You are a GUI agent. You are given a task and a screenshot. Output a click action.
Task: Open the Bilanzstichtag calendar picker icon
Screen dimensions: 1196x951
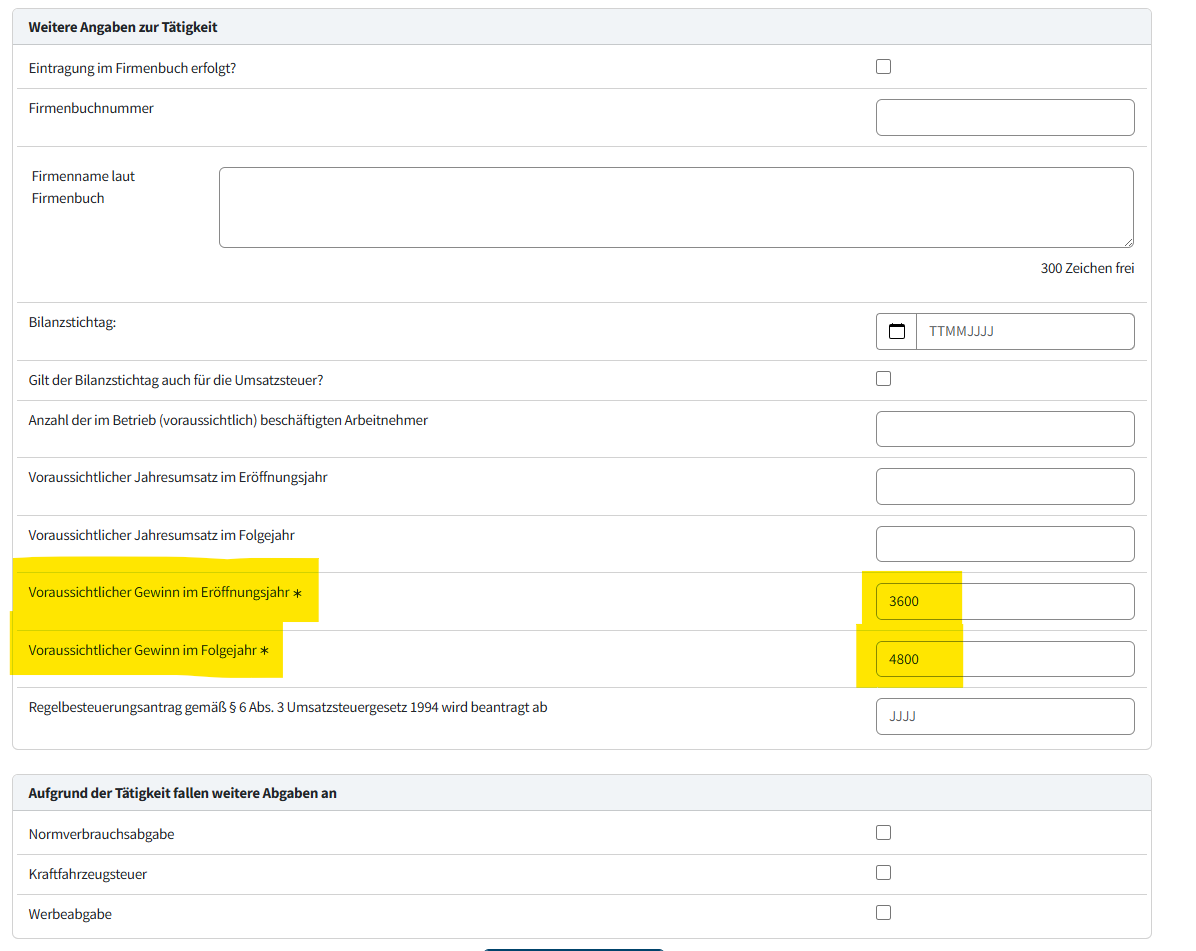point(897,331)
